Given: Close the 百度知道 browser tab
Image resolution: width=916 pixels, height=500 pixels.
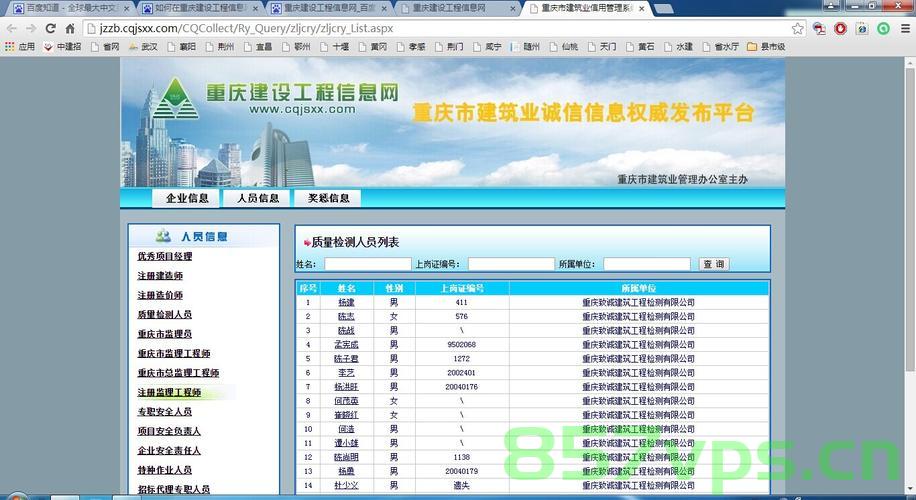Looking at the screenshot, I should (126, 9).
